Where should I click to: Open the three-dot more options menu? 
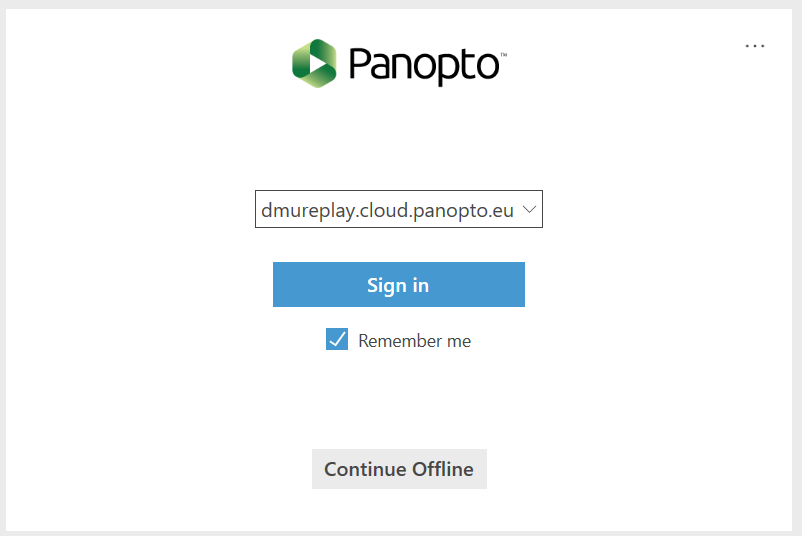point(754,46)
